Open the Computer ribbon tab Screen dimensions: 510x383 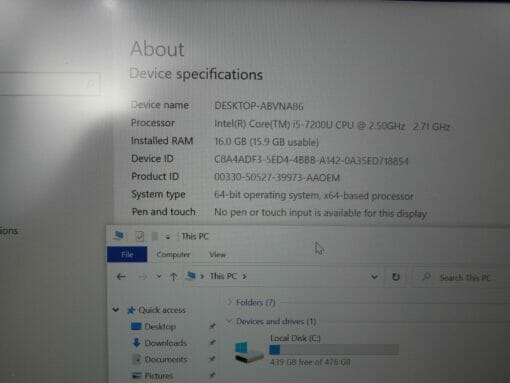173,255
